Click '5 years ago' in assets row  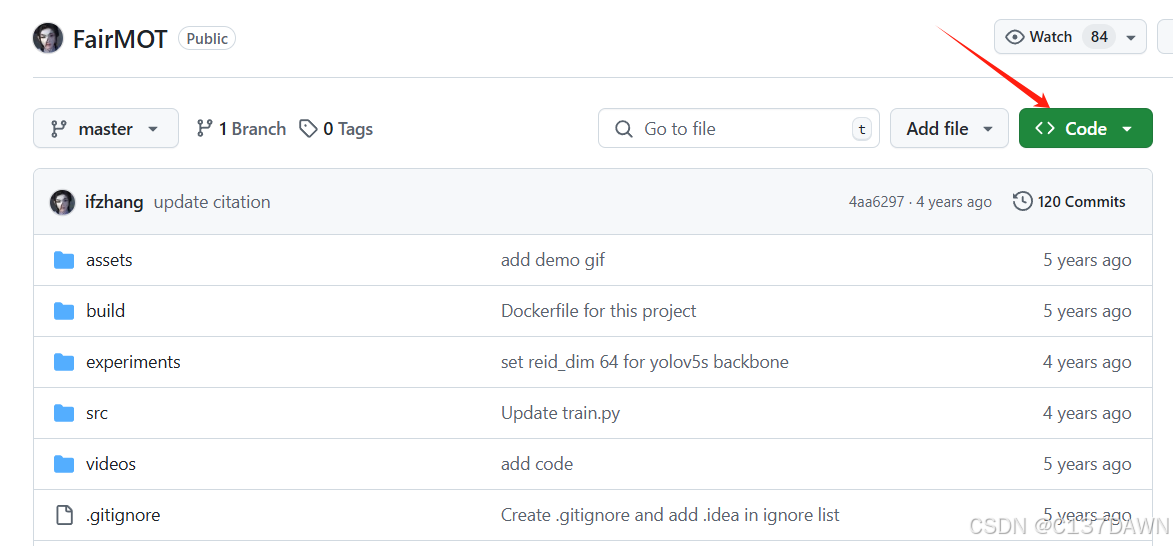pyautogui.click(x=1087, y=260)
